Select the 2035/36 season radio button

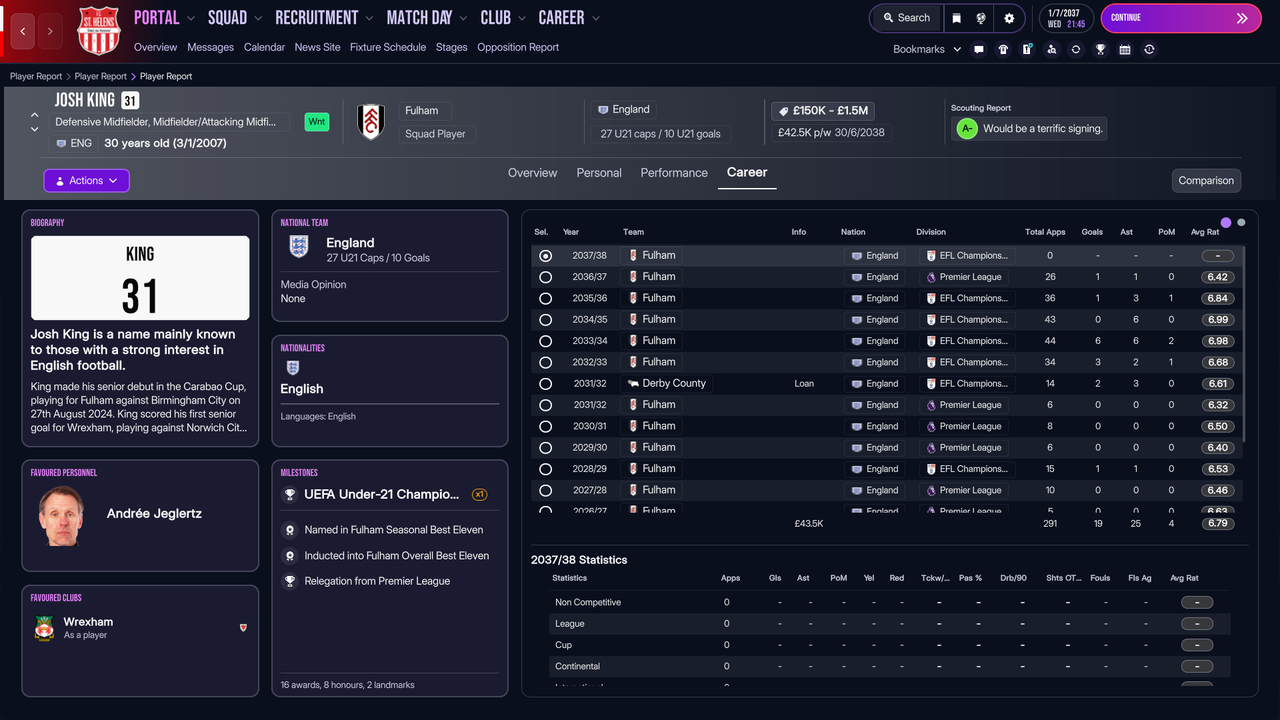545,298
